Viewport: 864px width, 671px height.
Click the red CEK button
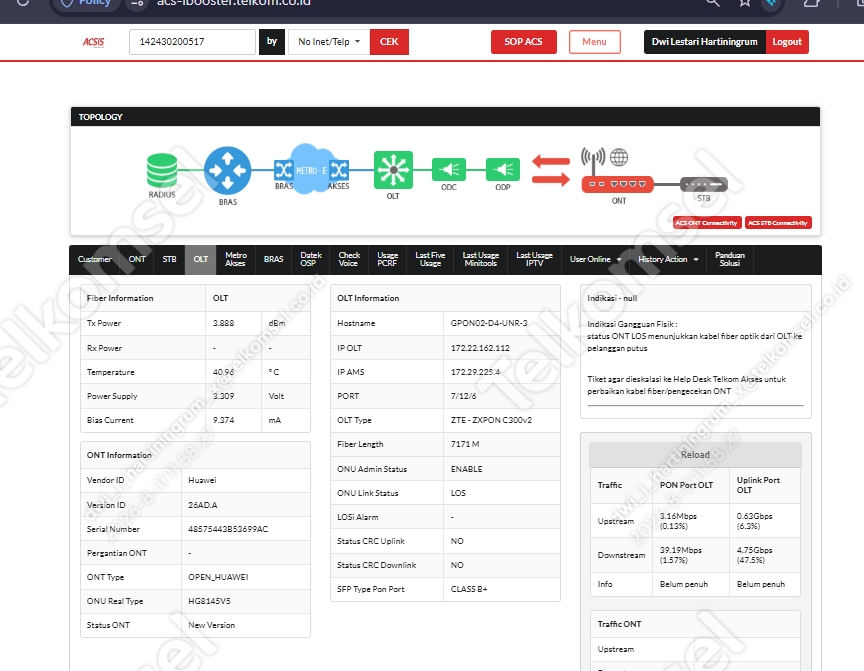(x=389, y=42)
